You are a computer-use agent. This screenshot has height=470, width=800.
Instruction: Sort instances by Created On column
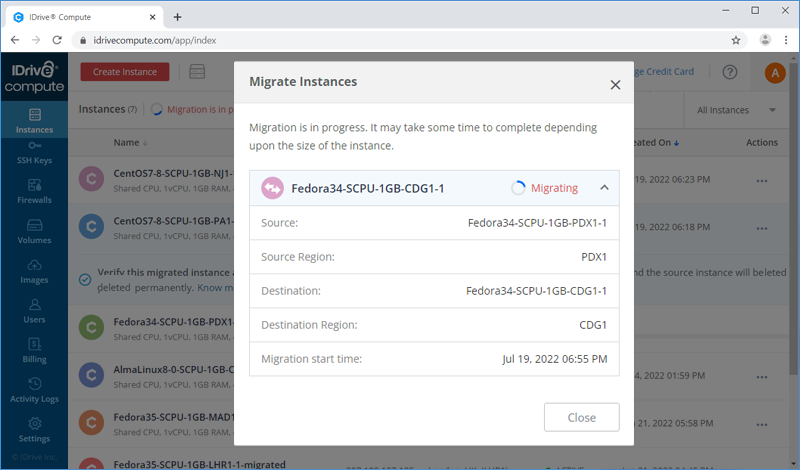click(657, 142)
